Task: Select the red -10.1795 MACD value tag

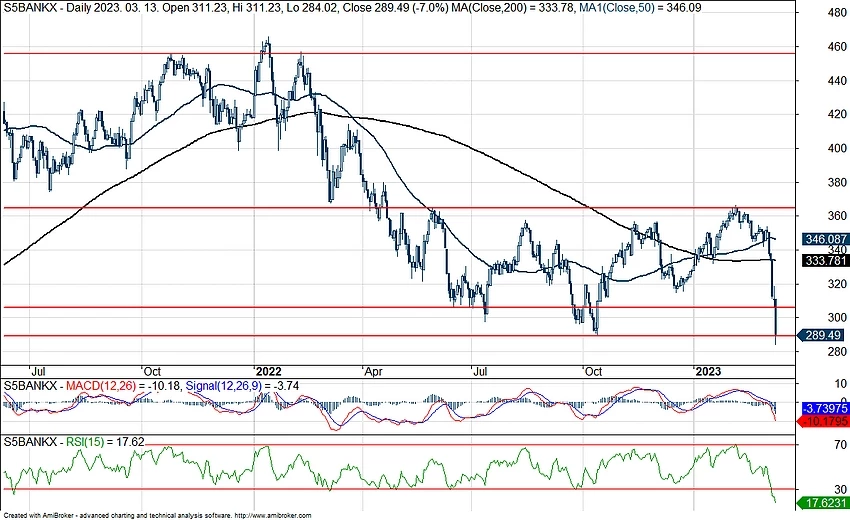Action: click(x=825, y=421)
